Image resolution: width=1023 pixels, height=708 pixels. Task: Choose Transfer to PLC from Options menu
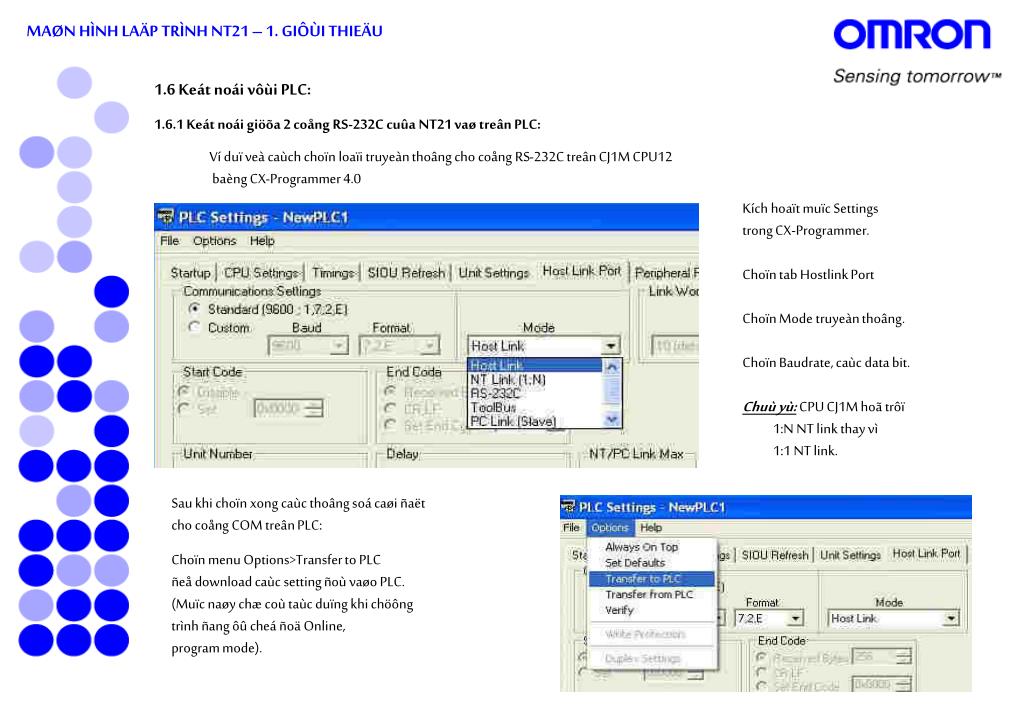[651, 579]
